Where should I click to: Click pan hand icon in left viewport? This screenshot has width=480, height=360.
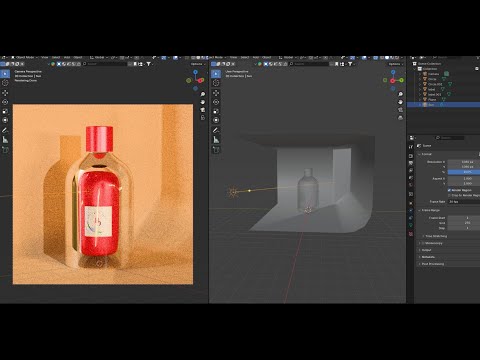tap(203, 102)
